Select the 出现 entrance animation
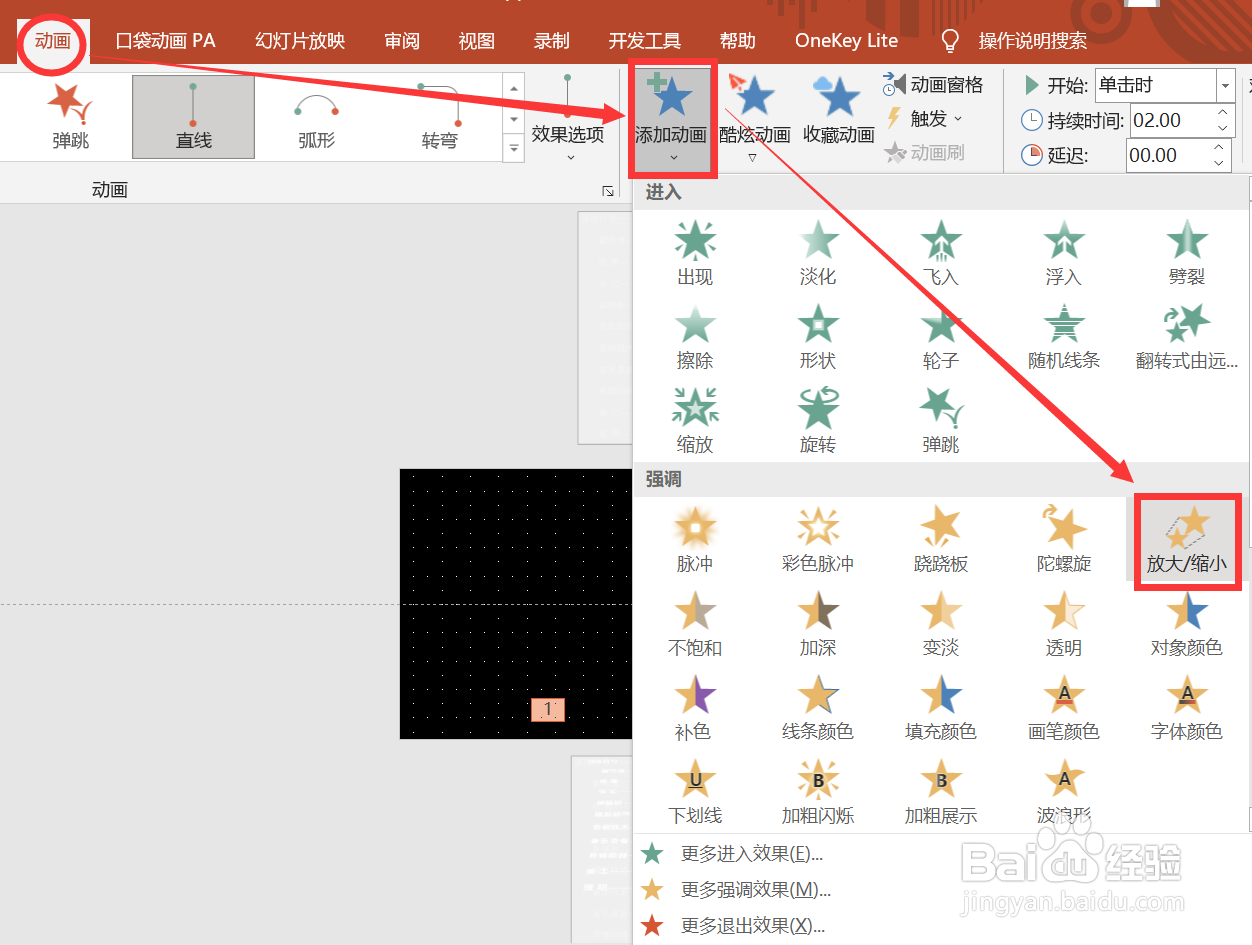1252x945 pixels. click(x=695, y=253)
